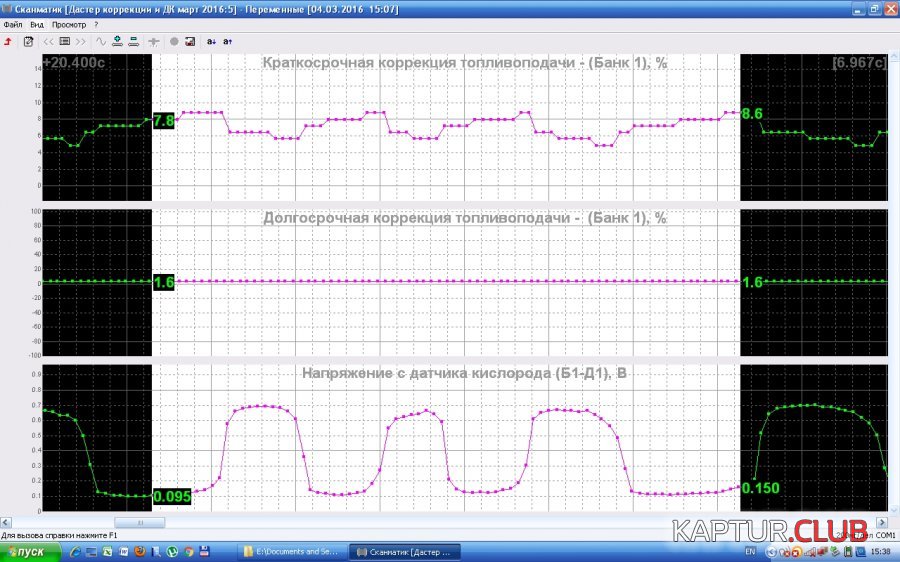The width and height of the screenshot is (900, 562).
Task: Launch Excel from quick launch
Action: [x=107, y=552]
